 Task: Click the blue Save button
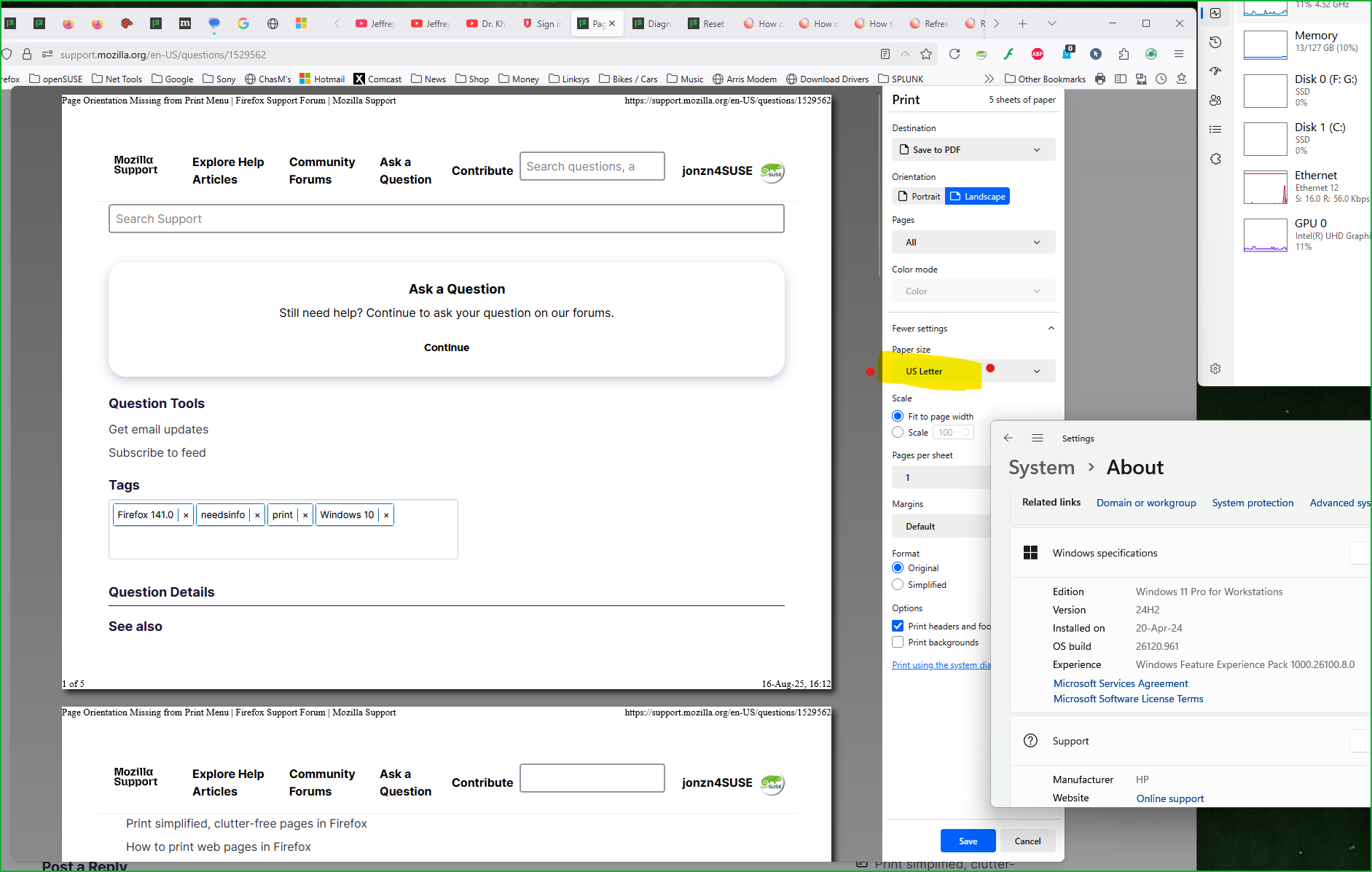click(968, 841)
